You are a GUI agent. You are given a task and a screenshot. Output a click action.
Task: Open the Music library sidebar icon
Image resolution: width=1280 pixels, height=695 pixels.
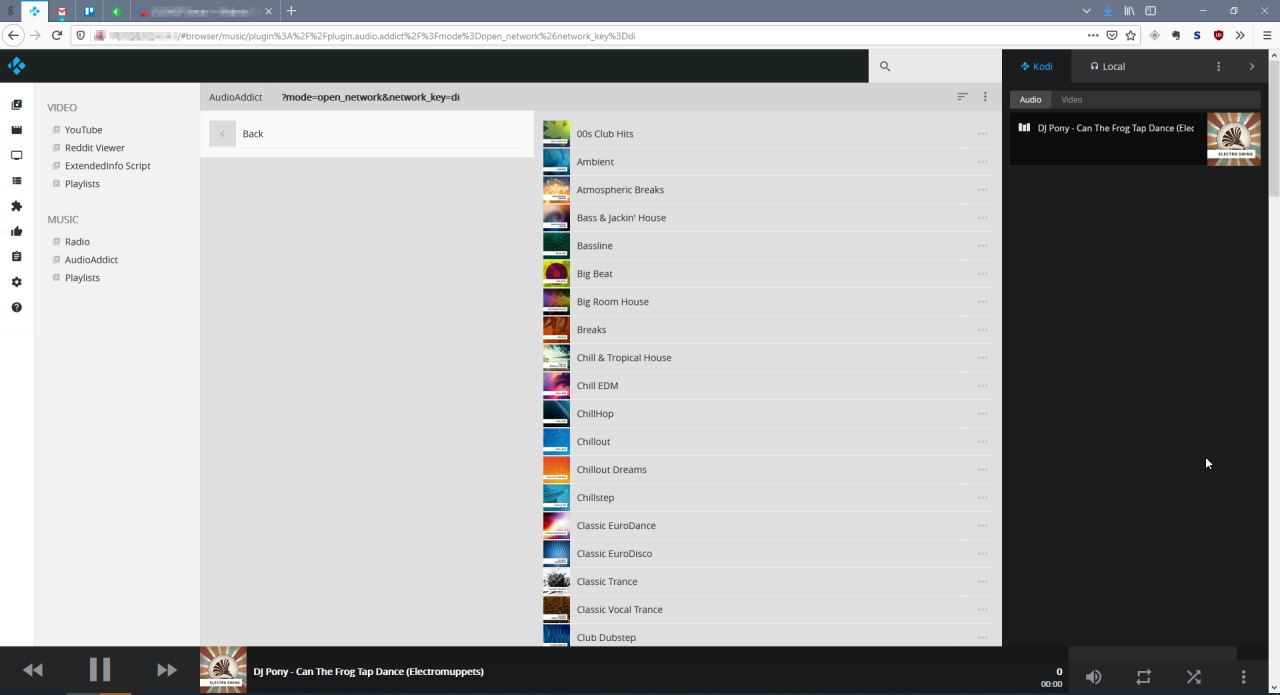pos(16,105)
